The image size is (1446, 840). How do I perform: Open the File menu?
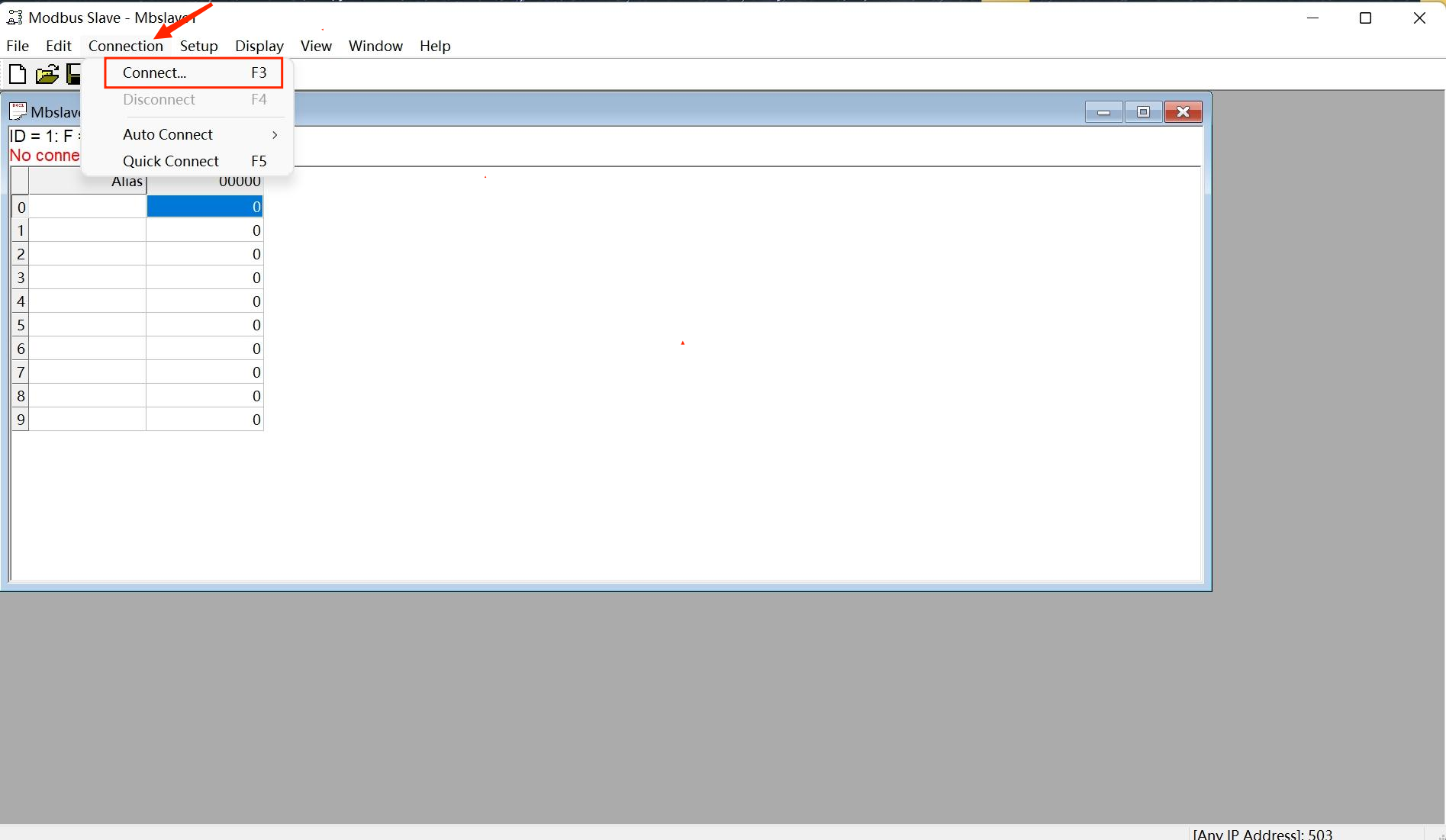[x=18, y=46]
